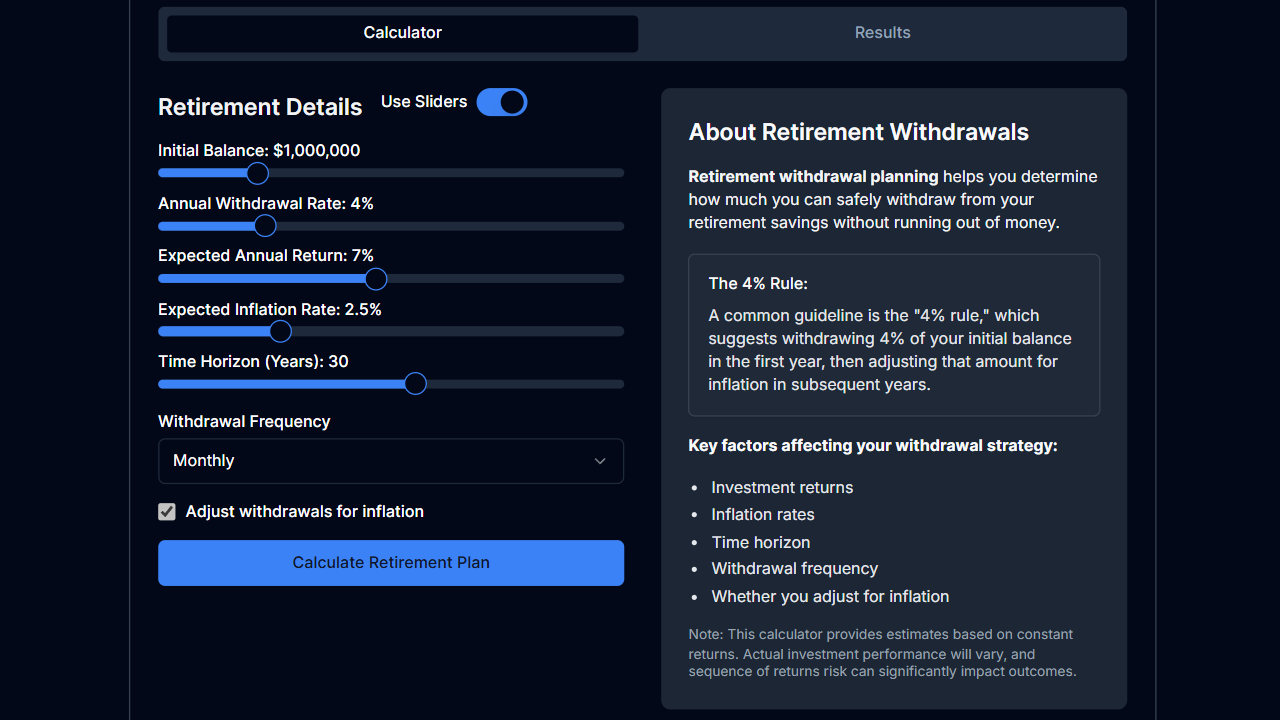Click the Expected Annual Return slider handle
Viewport: 1280px width, 720px height.
375,279
